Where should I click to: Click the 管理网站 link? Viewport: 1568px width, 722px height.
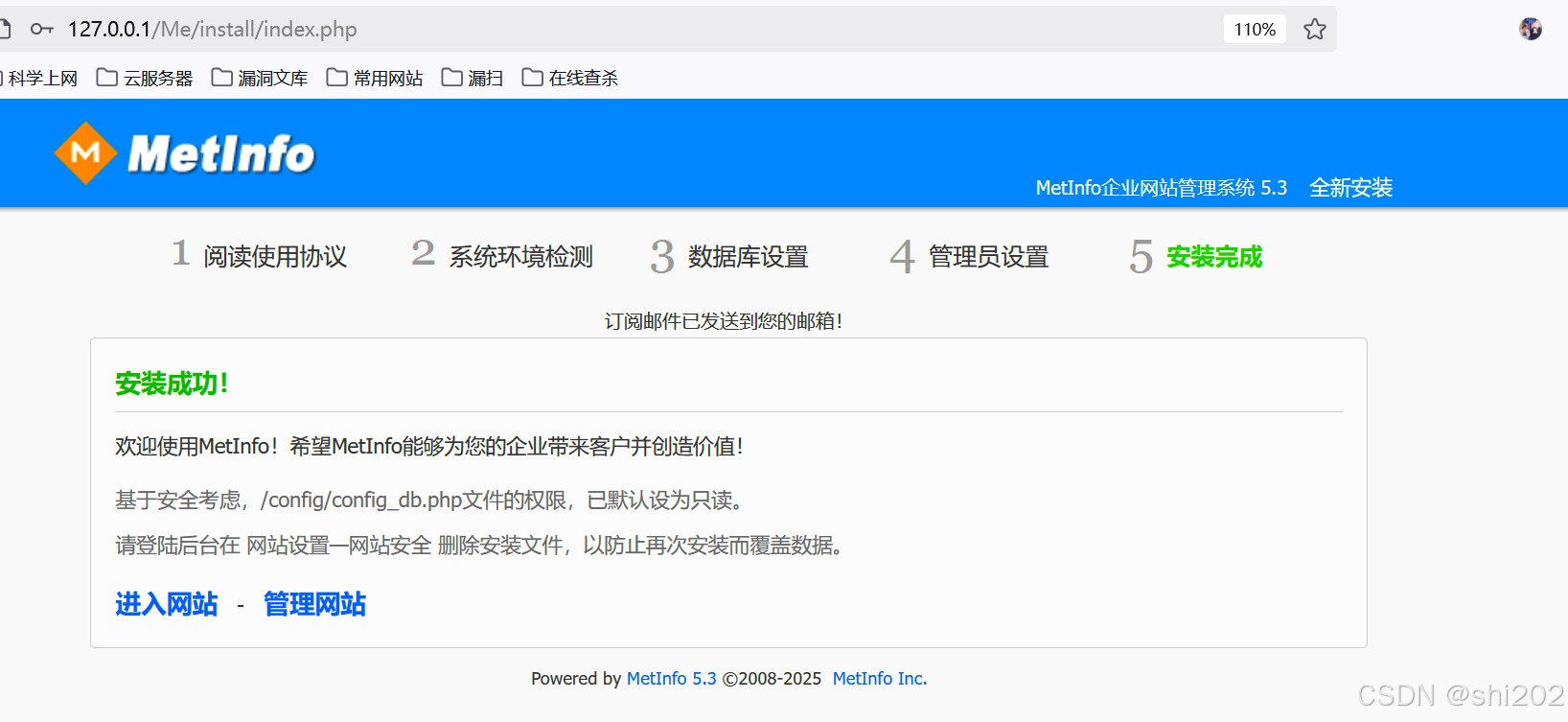click(x=314, y=604)
